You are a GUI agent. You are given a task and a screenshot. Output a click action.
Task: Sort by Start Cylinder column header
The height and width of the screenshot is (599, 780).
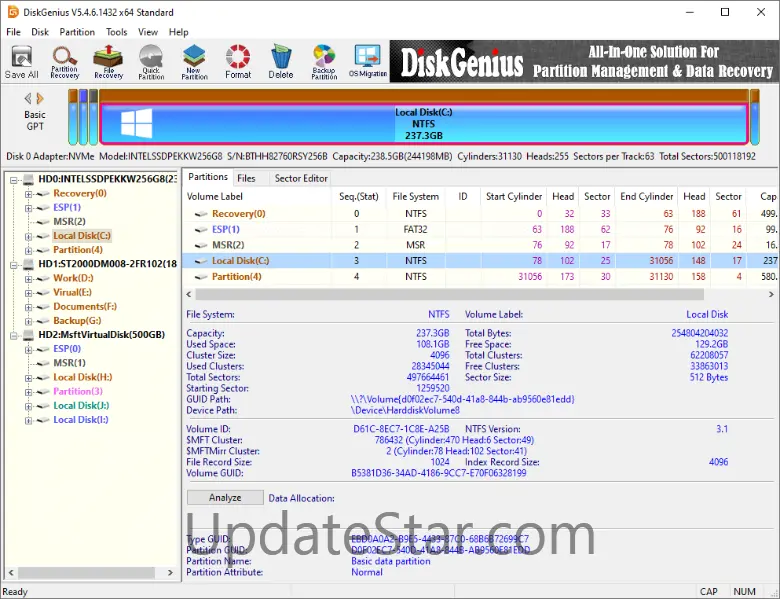(x=514, y=197)
